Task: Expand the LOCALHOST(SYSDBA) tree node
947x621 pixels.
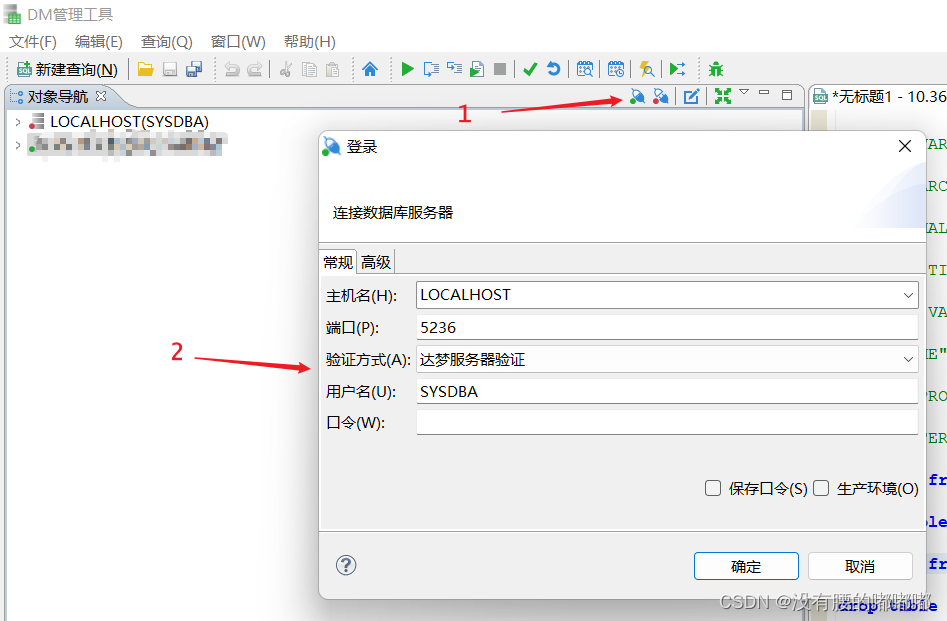Action: click(x=18, y=122)
